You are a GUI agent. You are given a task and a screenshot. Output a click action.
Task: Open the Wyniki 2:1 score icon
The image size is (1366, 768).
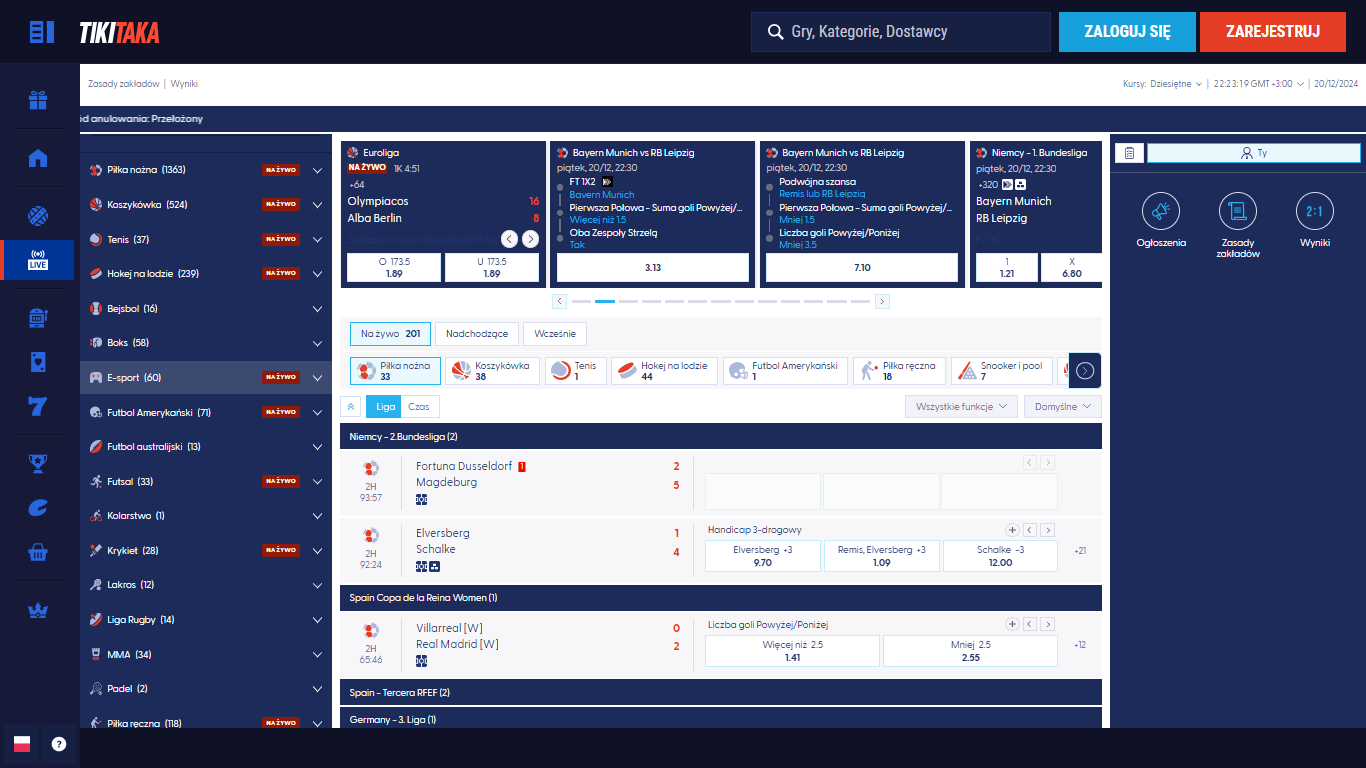point(1315,211)
